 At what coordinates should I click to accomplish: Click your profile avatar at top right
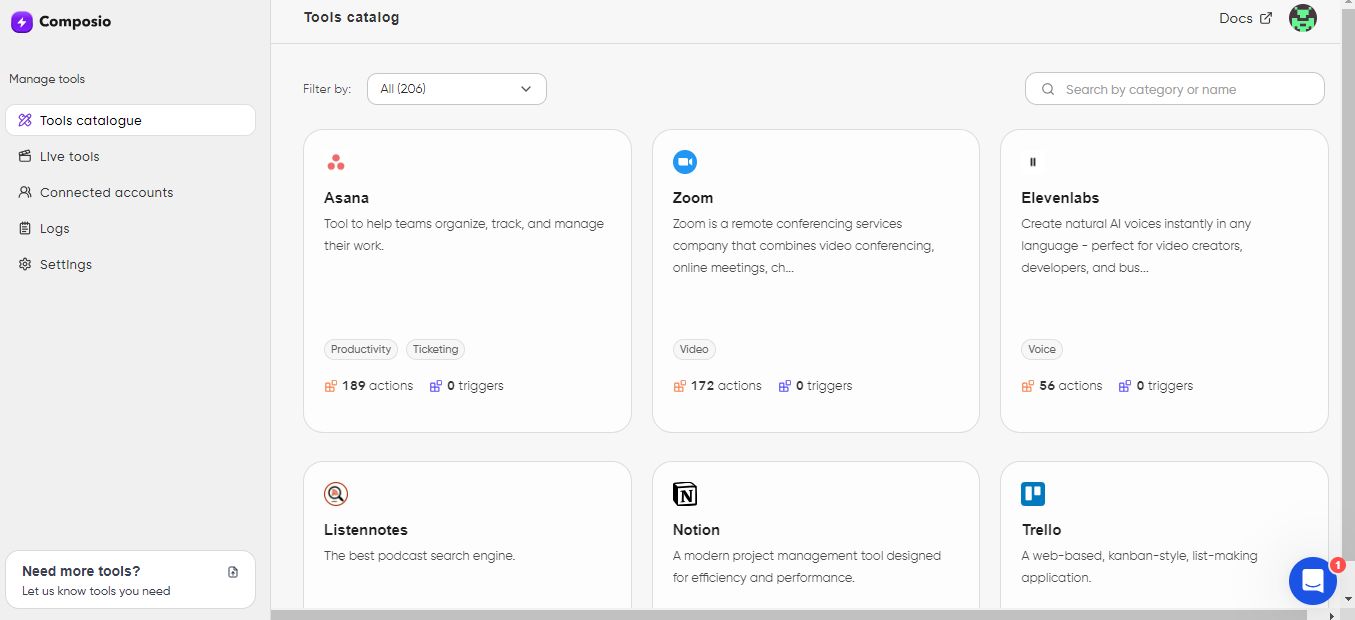tap(1302, 18)
